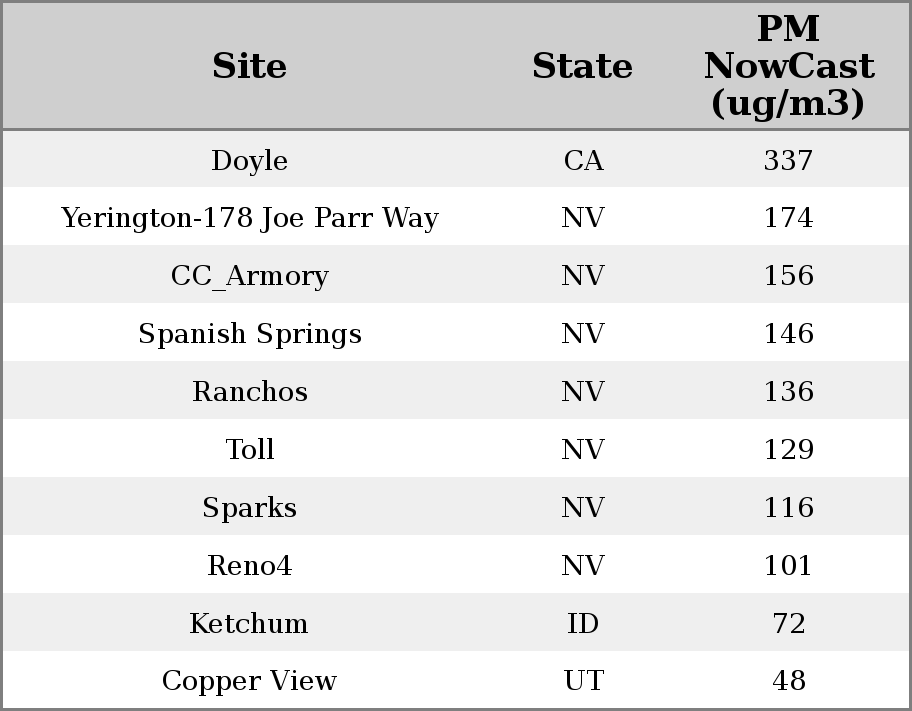Click the CC_Armory site name
912x711 pixels.
[249, 276]
